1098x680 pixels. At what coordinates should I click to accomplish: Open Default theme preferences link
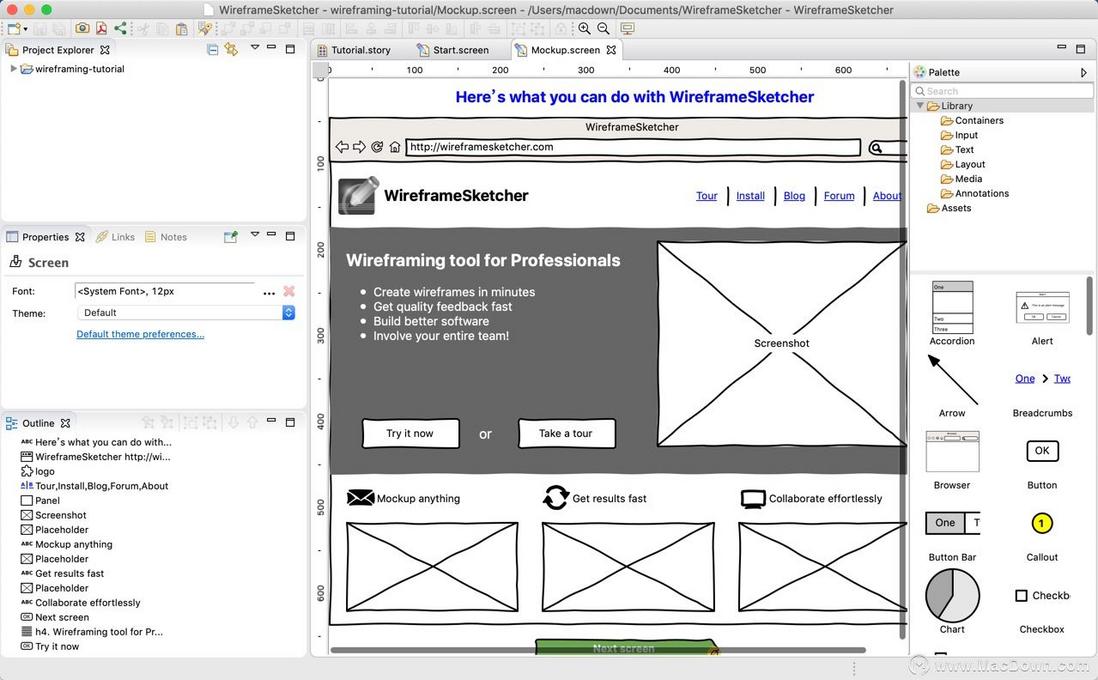(x=140, y=334)
